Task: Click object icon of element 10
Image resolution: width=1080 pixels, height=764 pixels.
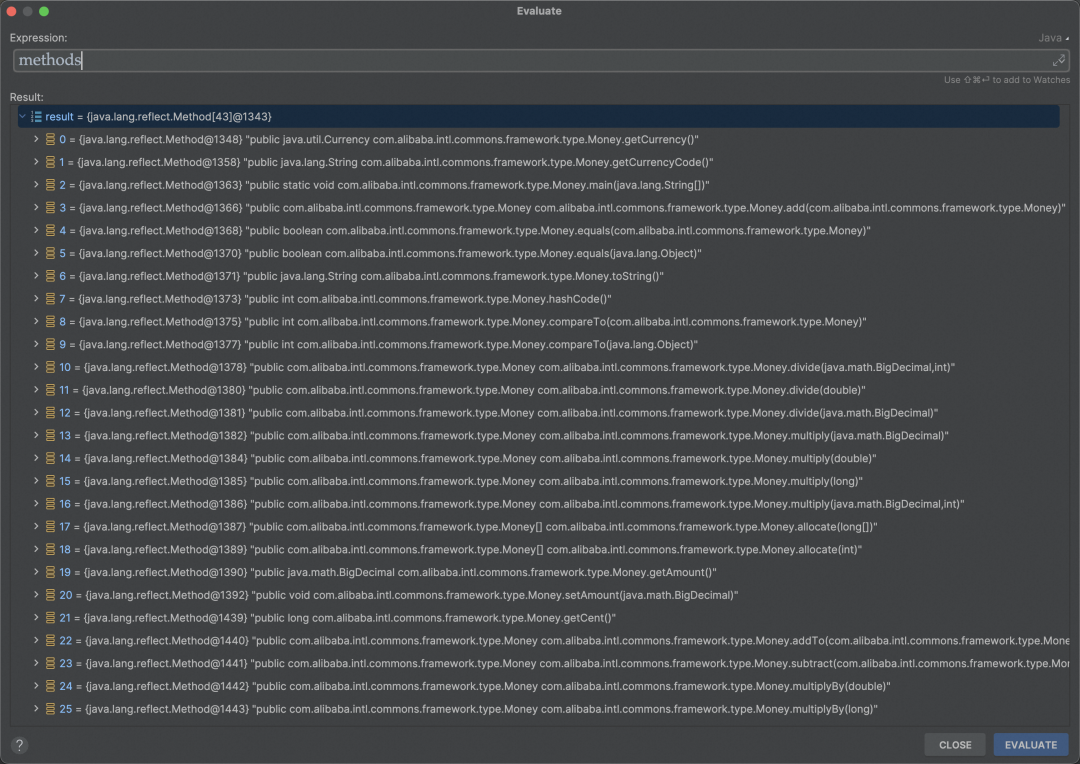Action: 50,367
